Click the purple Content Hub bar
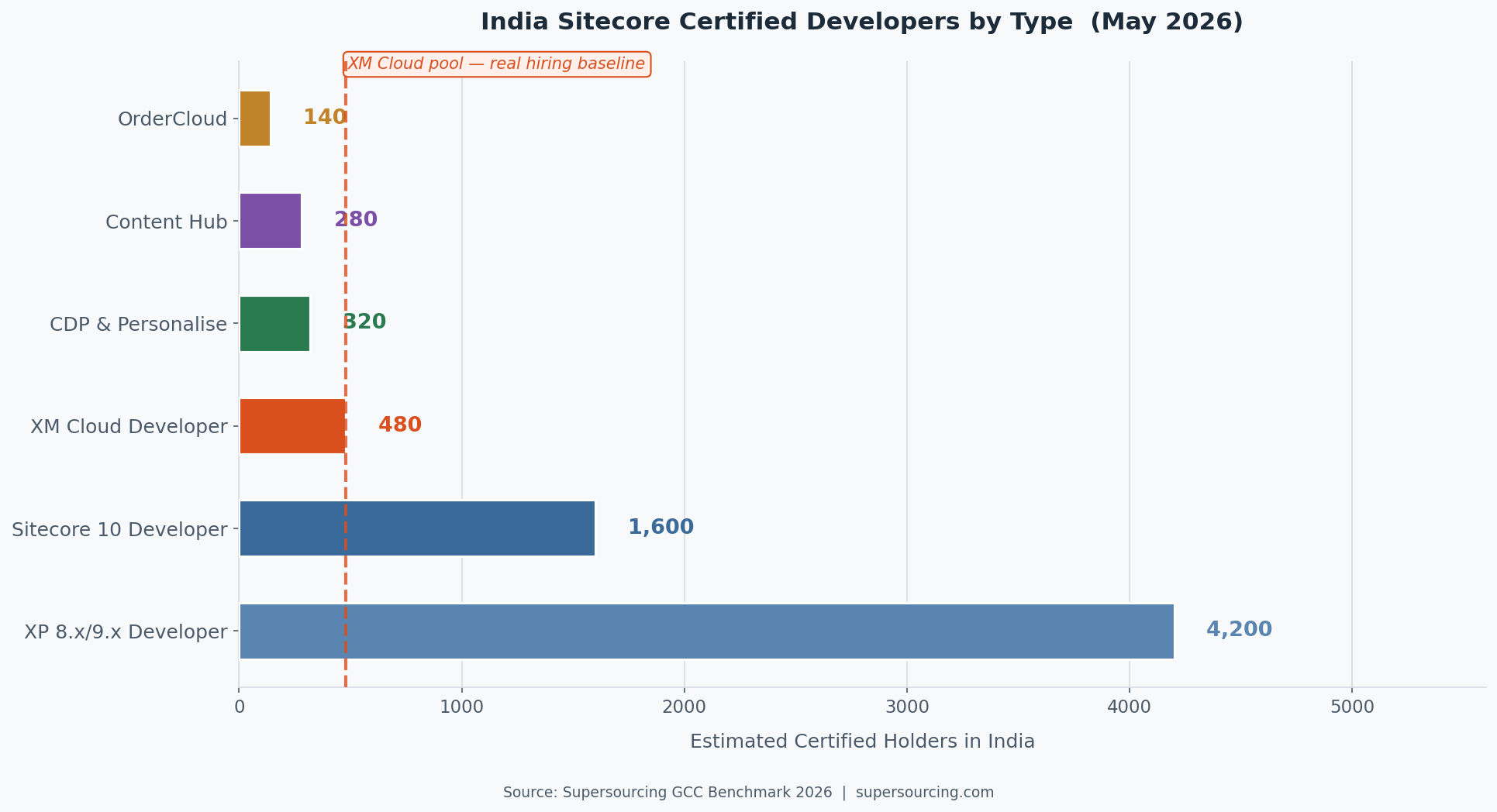Viewport: 1497px width, 812px height. click(271, 221)
